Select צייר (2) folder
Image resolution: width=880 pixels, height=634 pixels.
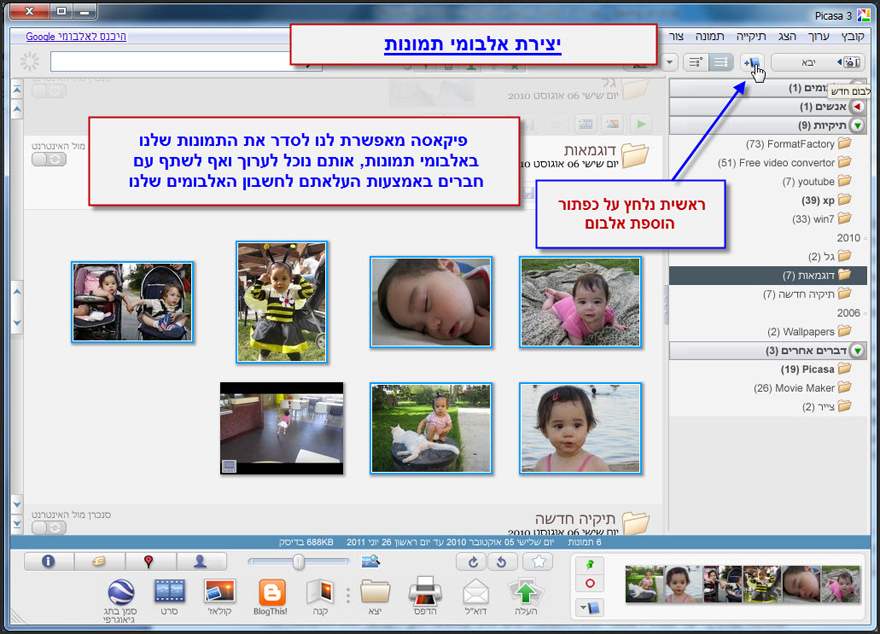827,407
